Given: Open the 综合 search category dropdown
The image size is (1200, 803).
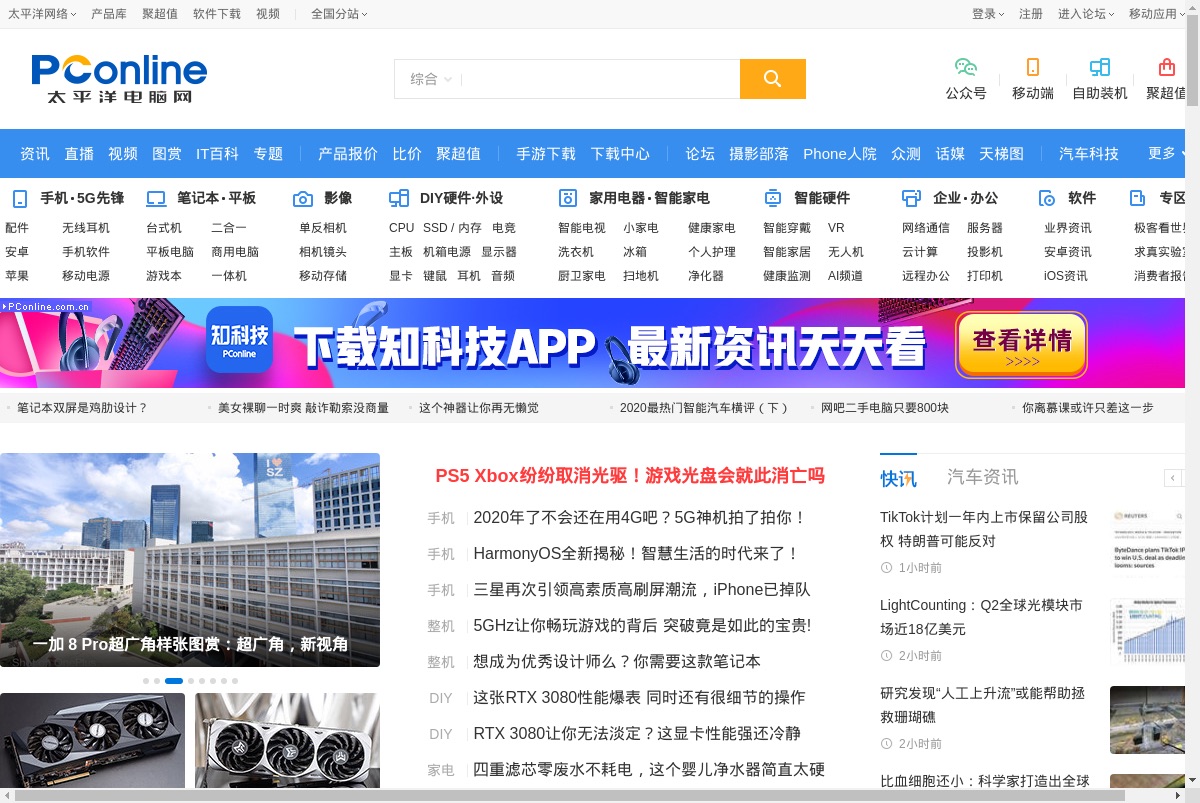Looking at the screenshot, I should click(431, 79).
